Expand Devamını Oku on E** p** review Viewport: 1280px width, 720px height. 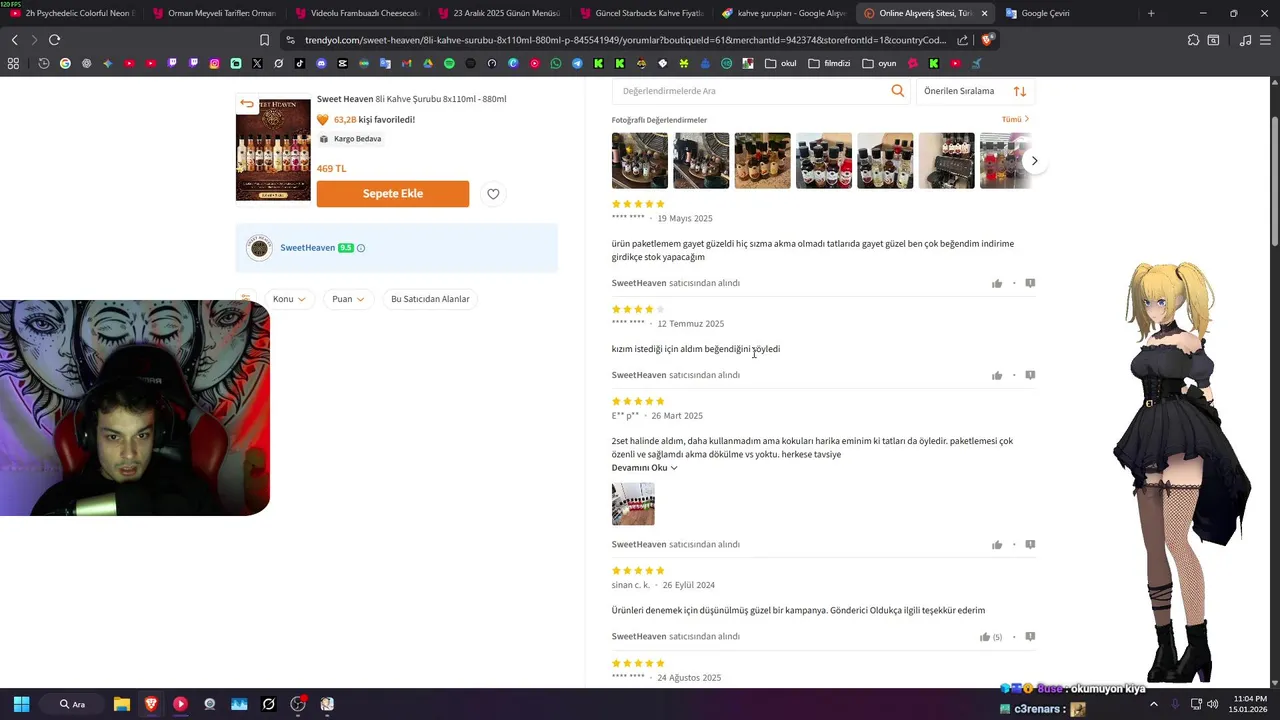pyautogui.click(x=645, y=468)
